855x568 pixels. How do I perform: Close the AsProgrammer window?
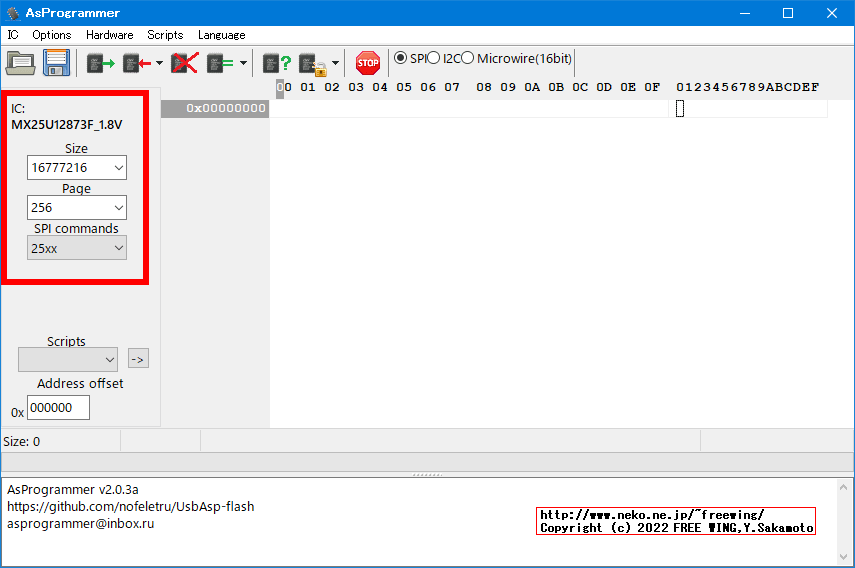click(x=832, y=13)
